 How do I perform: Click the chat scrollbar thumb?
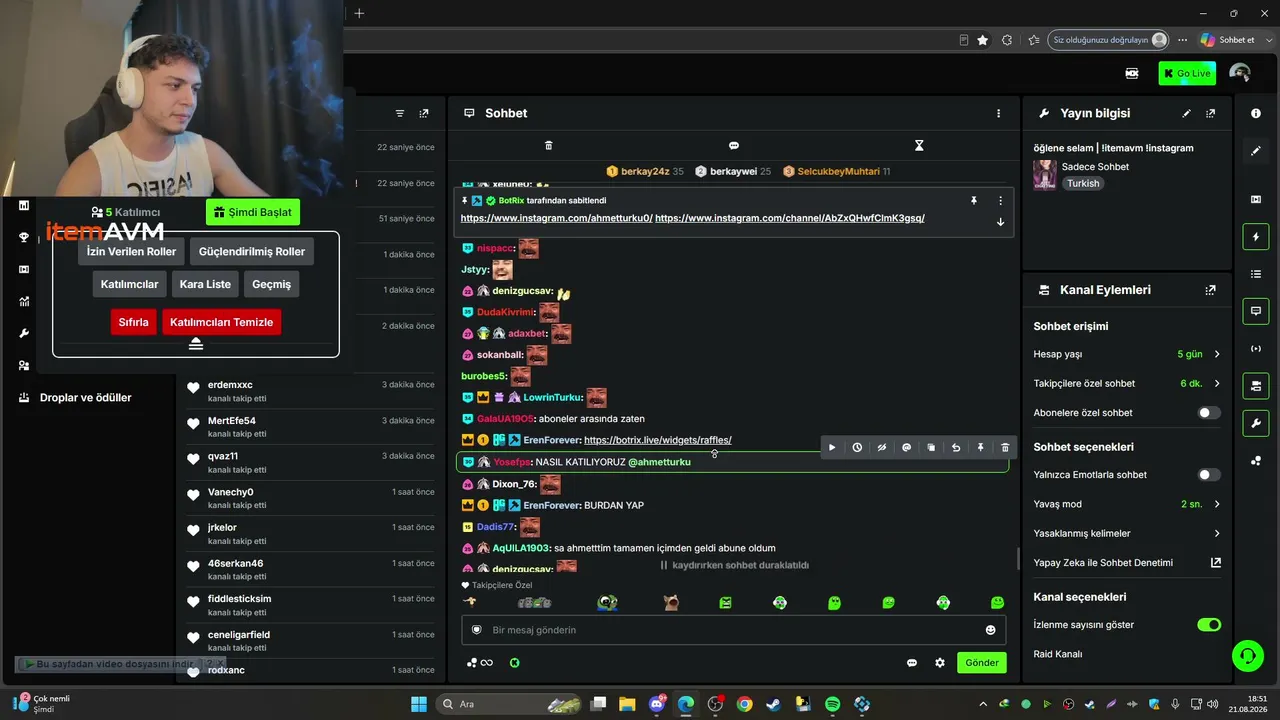[1018, 558]
